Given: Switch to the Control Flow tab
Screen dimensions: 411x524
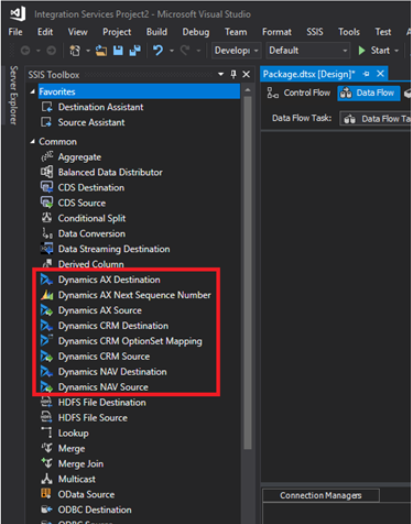Looking at the screenshot, I should (299, 93).
